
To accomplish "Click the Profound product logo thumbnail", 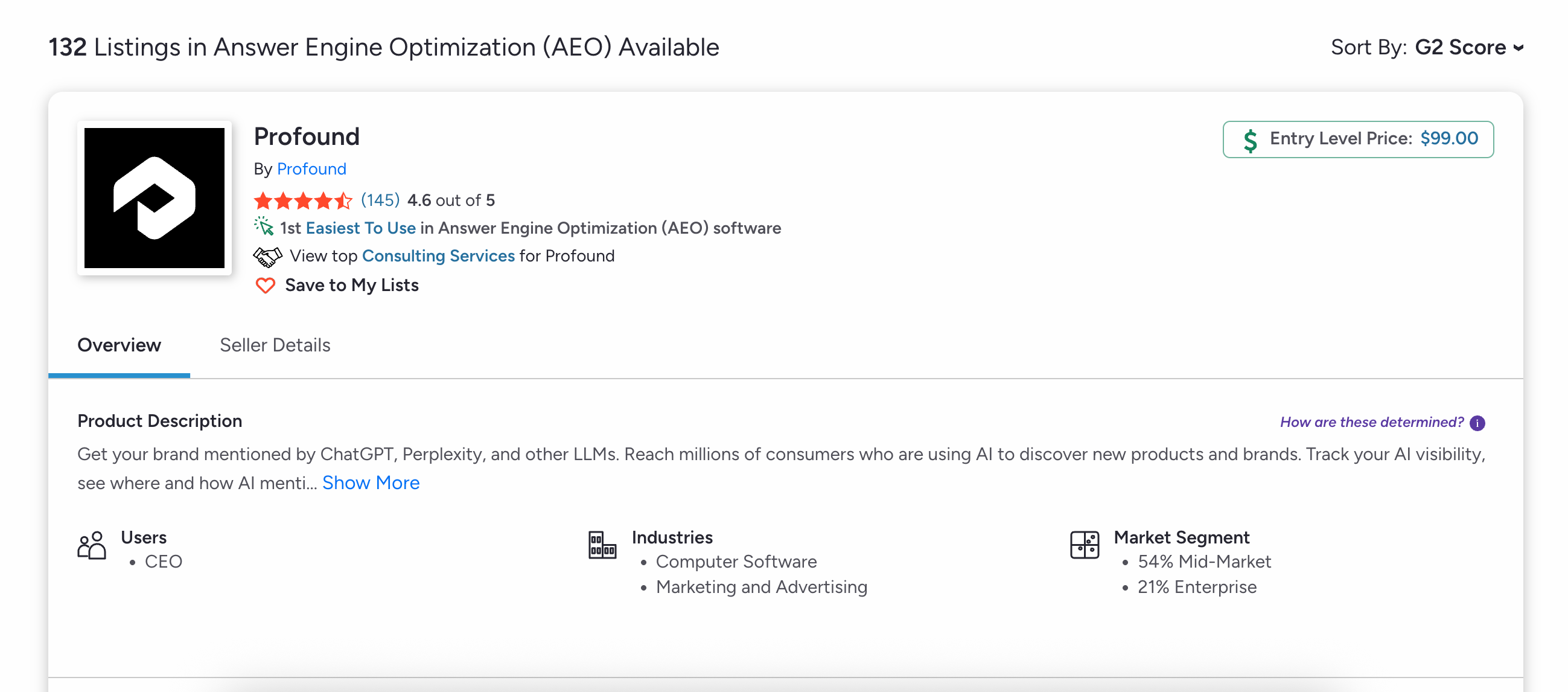I will click(x=154, y=198).
